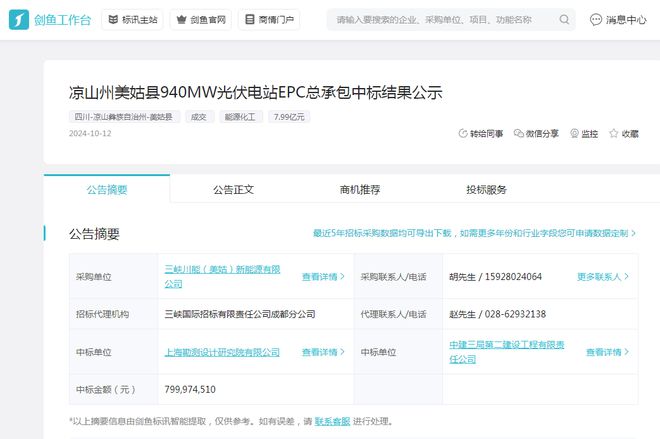Click the data export customization link

coord(474,233)
